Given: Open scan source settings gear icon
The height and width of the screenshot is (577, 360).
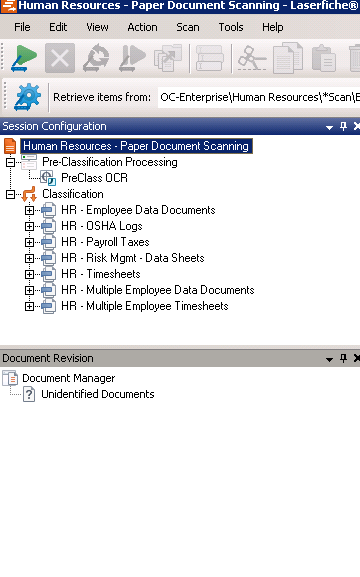Looking at the screenshot, I should click(x=28, y=97).
